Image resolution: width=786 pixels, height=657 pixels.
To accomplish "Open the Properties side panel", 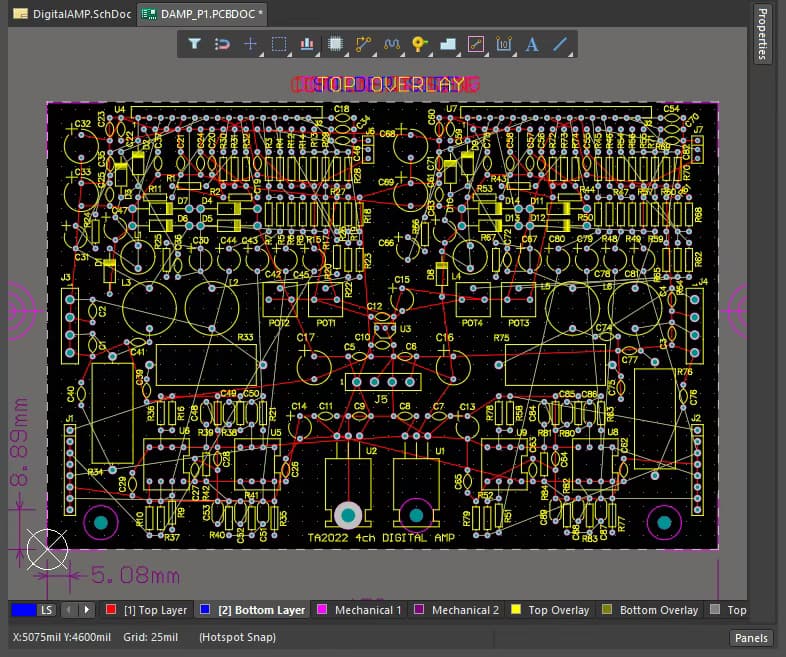I will click(x=763, y=35).
